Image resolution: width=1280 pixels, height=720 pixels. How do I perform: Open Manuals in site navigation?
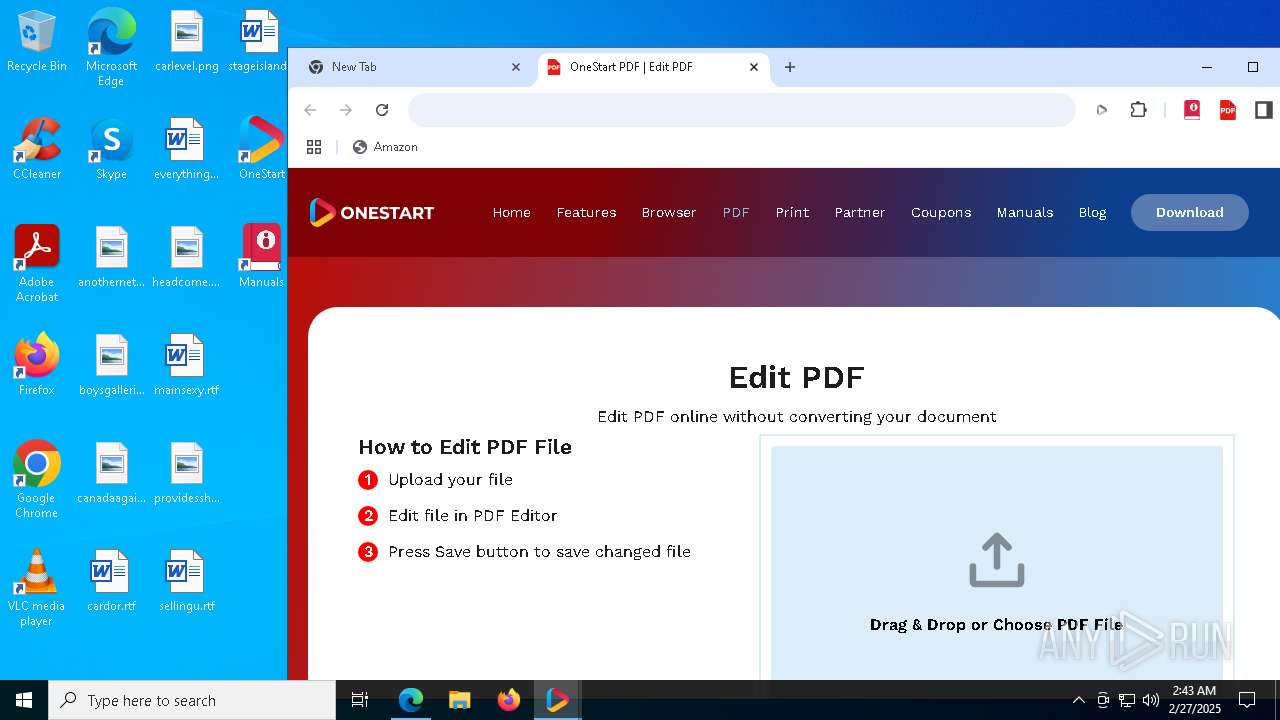(1025, 212)
